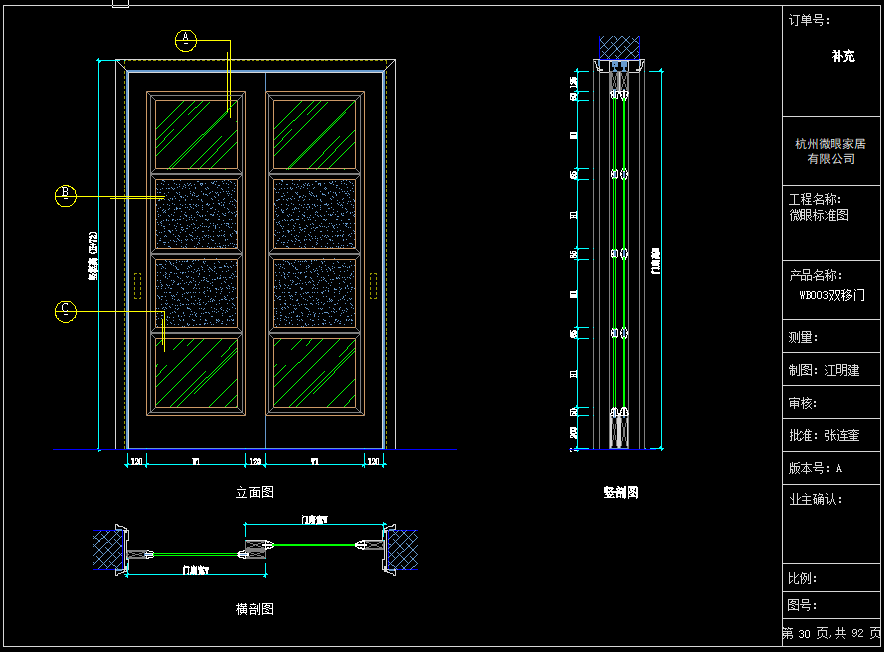The height and width of the screenshot is (652, 884).
Task: Click the company name 杭州微眼家居有限公司
Action: tap(830, 151)
